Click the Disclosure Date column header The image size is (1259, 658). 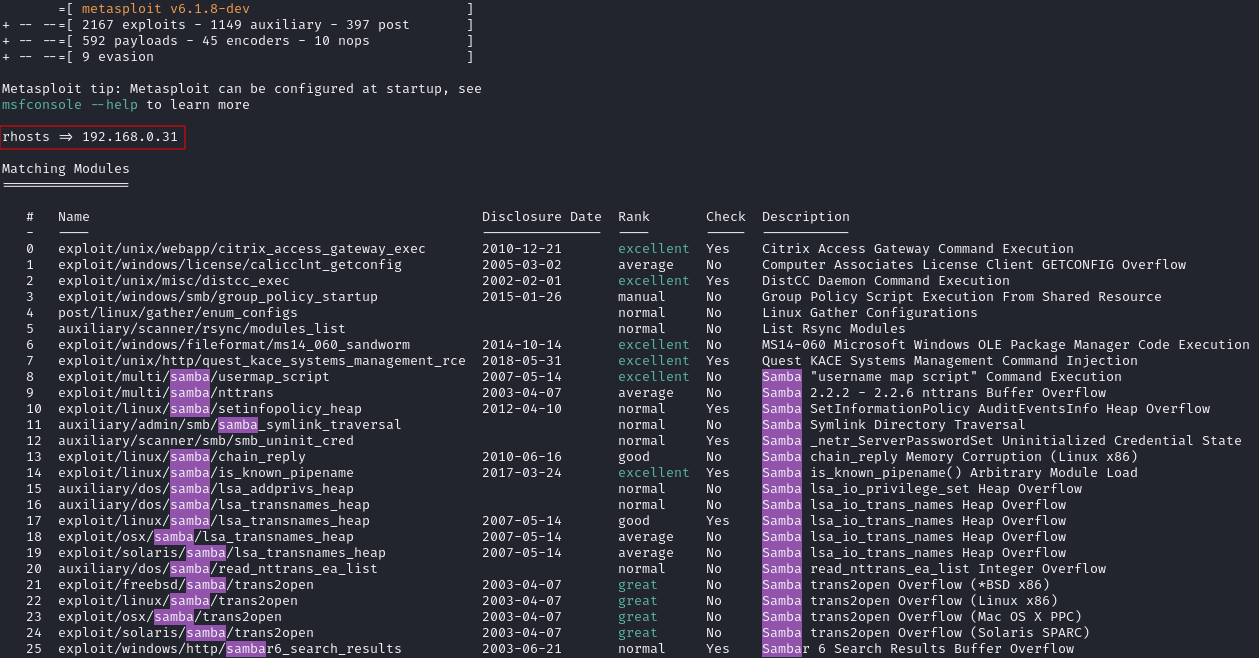pos(541,216)
